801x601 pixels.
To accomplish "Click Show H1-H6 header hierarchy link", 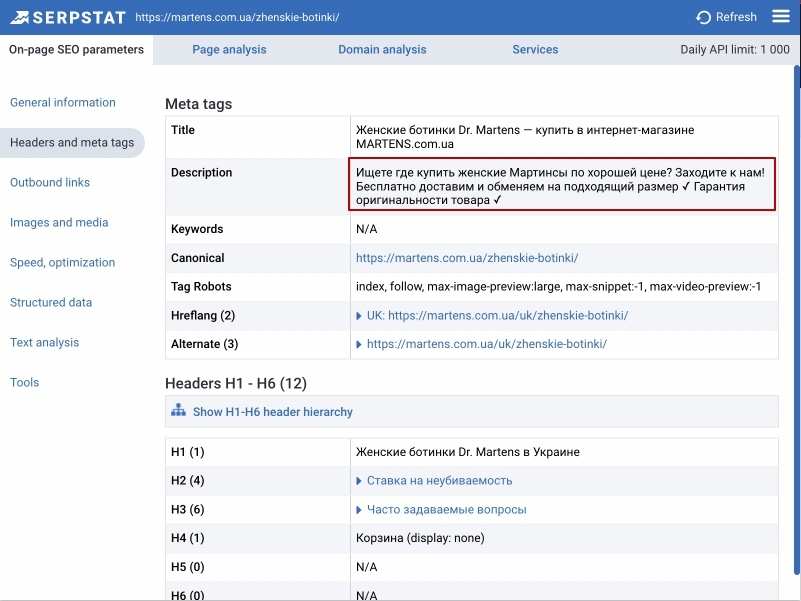I will click(x=273, y=412).
